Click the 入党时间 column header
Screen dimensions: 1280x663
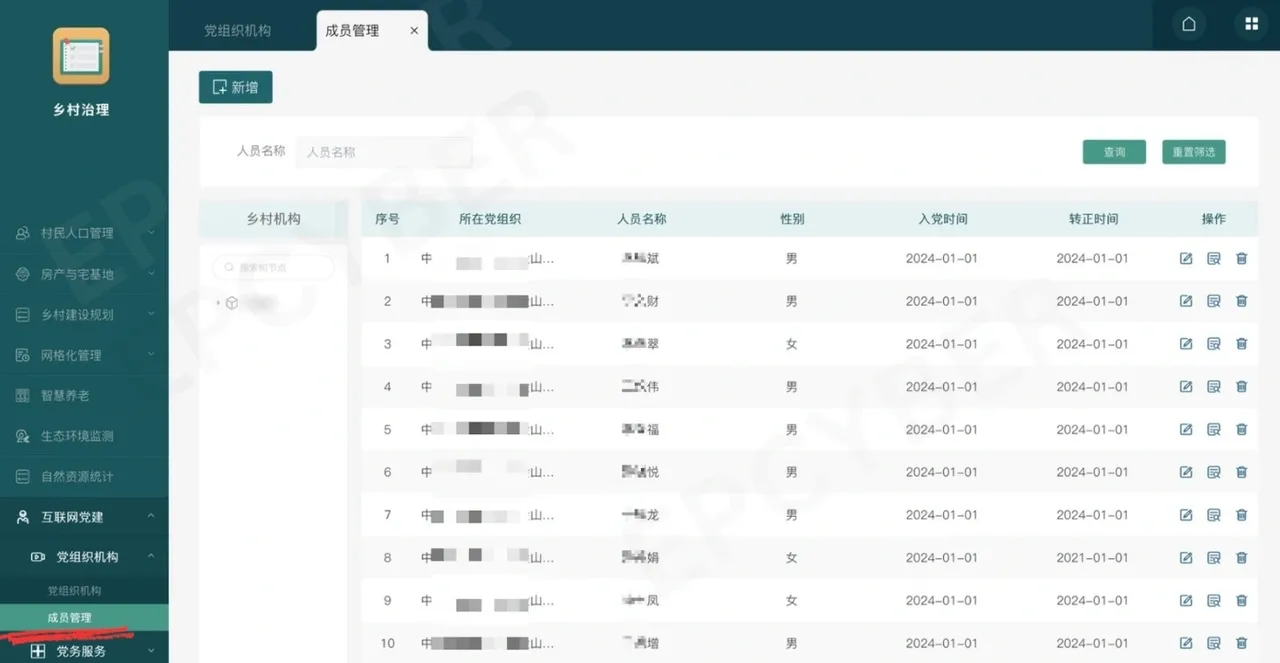coord(943,219)
